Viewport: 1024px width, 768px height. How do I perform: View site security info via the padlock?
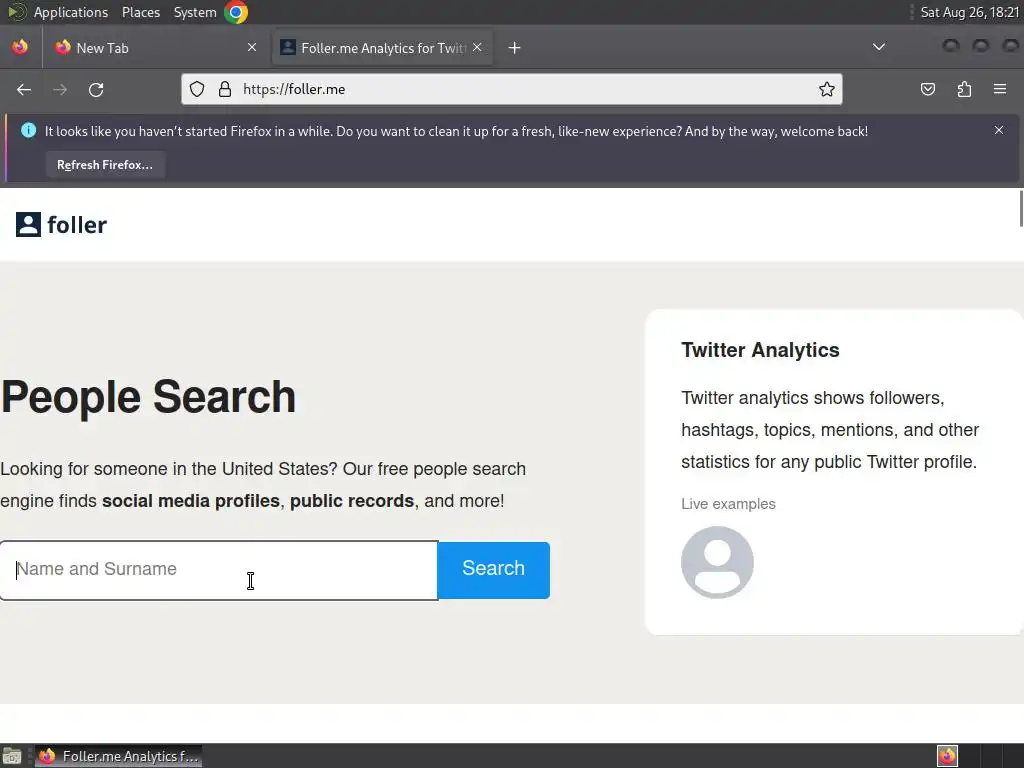pyautogui.click(x=225, y=89)
